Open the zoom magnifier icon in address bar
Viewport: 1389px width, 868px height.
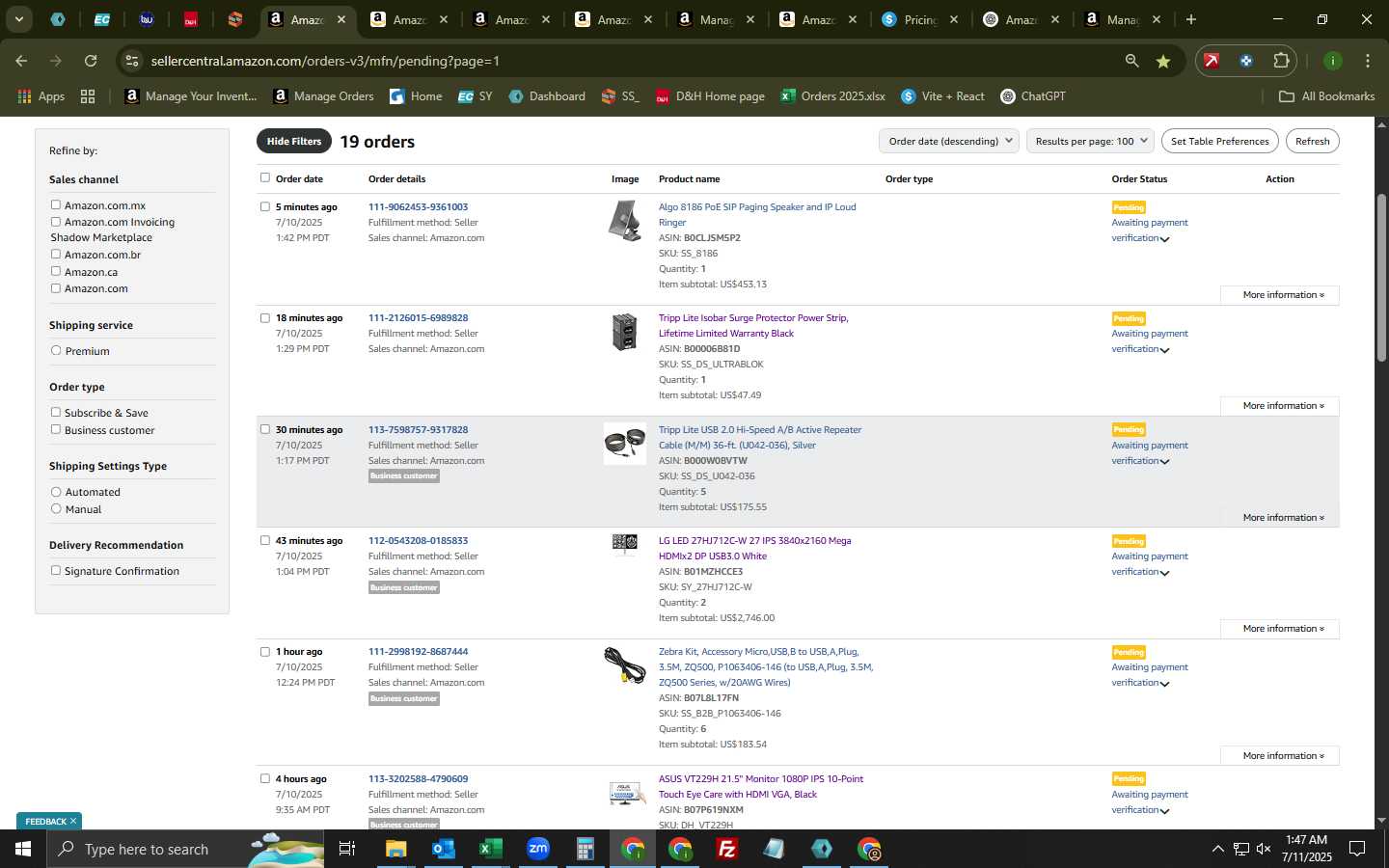pyautogui.click(x=1131, y=61)
